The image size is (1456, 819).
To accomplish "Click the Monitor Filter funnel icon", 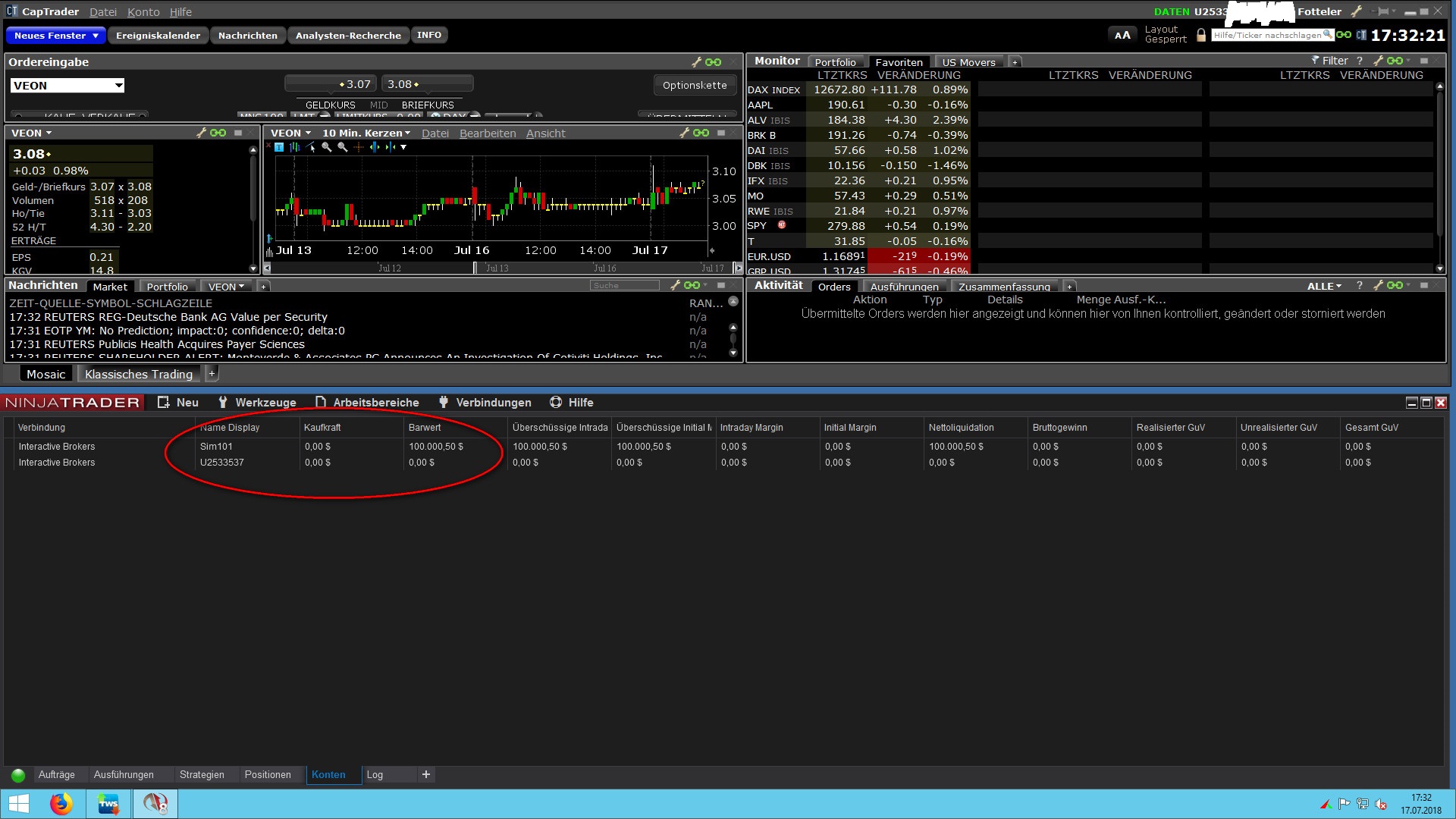I will 1316,61.
